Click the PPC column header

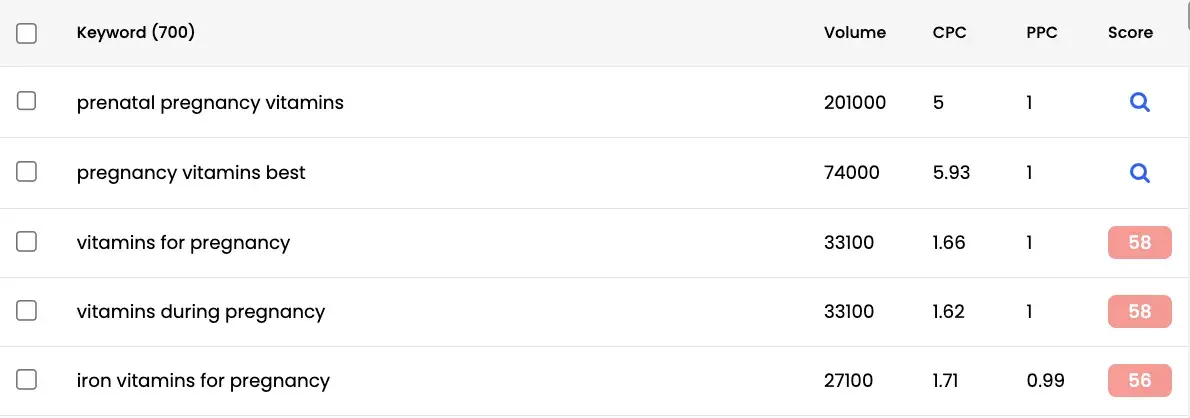coord(1041,33)
